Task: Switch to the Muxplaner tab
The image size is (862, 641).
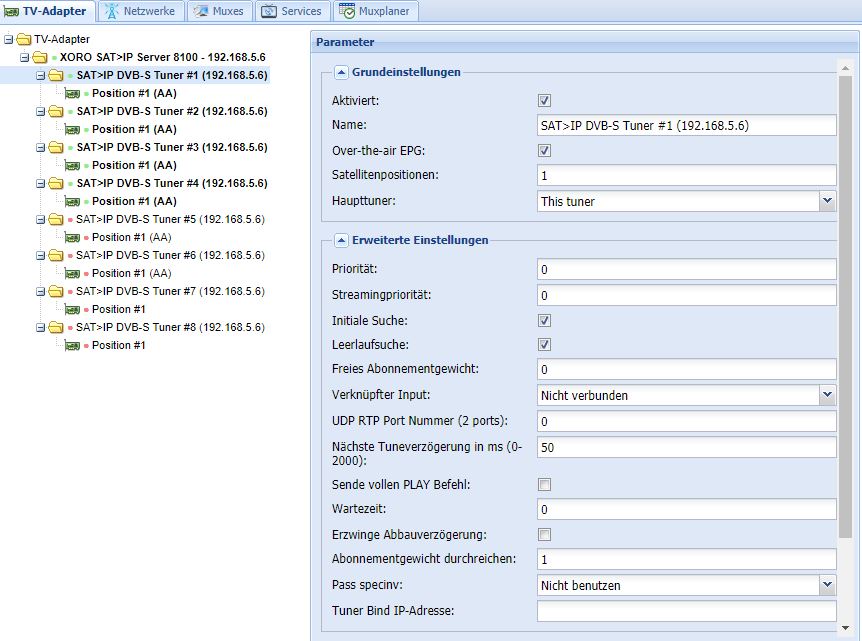Action: click(376, 11)
